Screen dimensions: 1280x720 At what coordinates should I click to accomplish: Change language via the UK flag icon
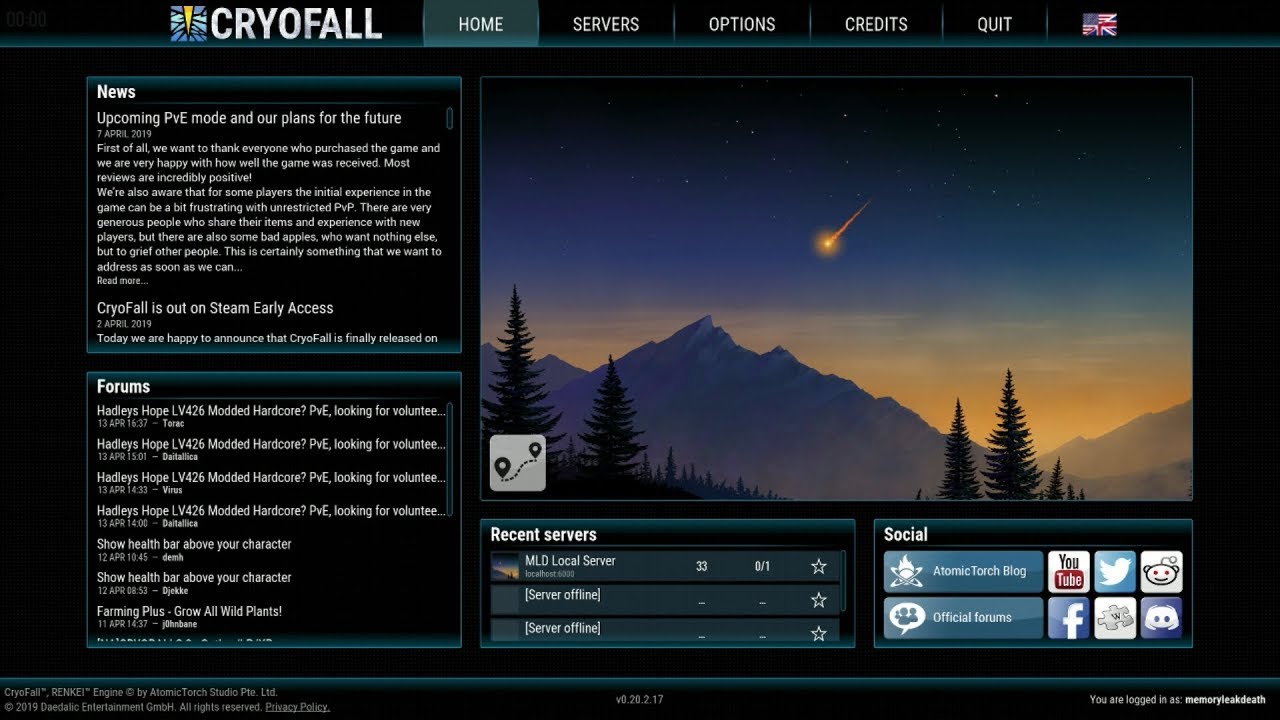(1099, 24)
